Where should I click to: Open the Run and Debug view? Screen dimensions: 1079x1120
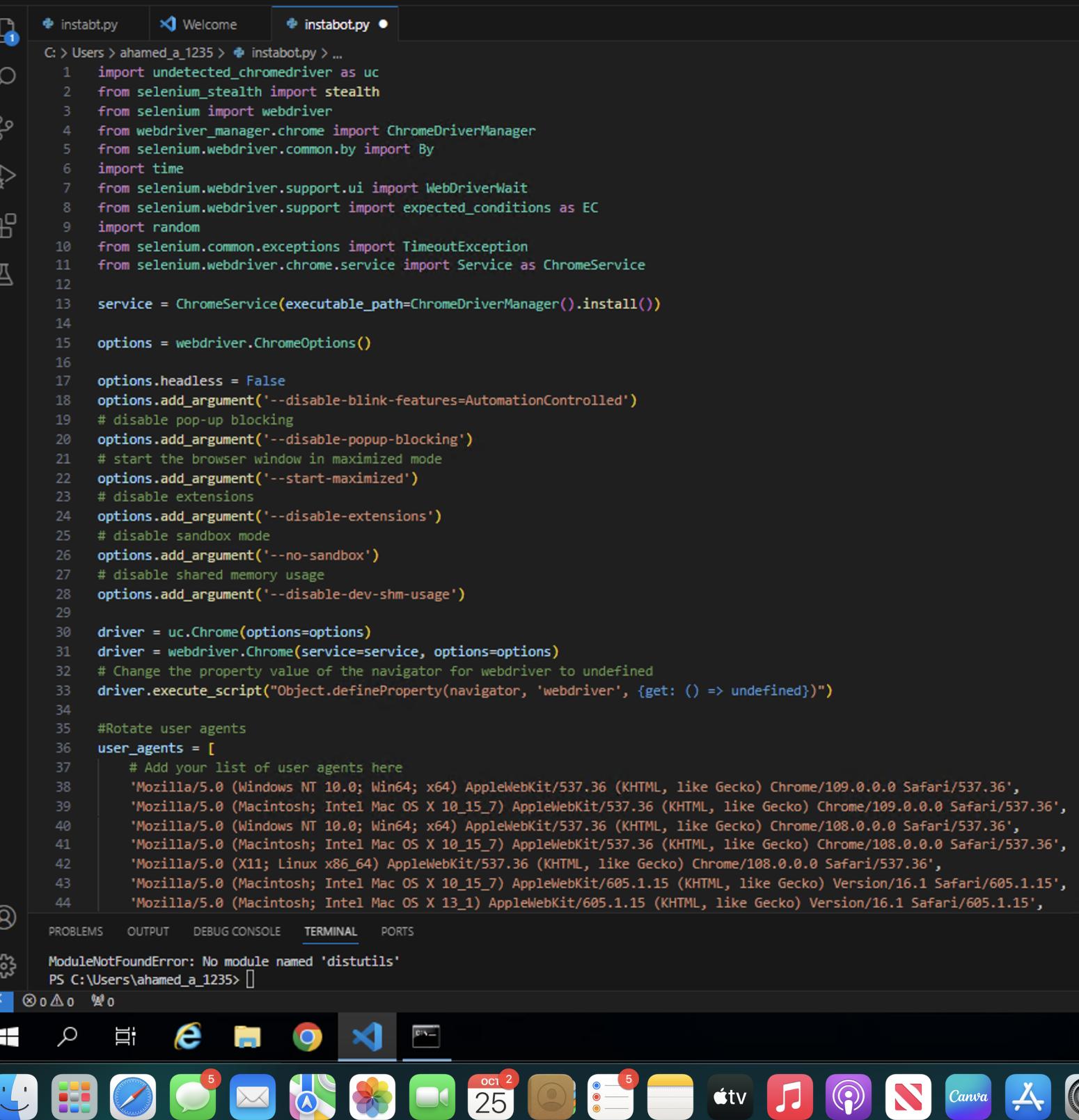(x=7, y=175)
